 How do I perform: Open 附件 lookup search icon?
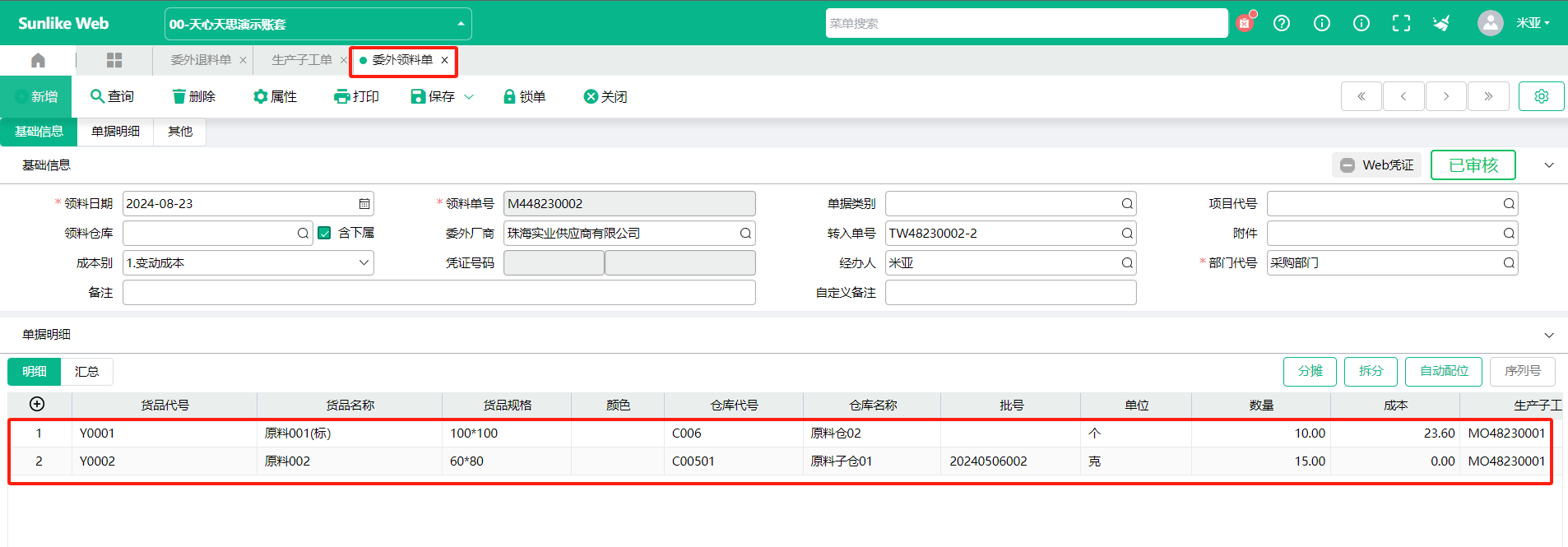(1509, 234)
